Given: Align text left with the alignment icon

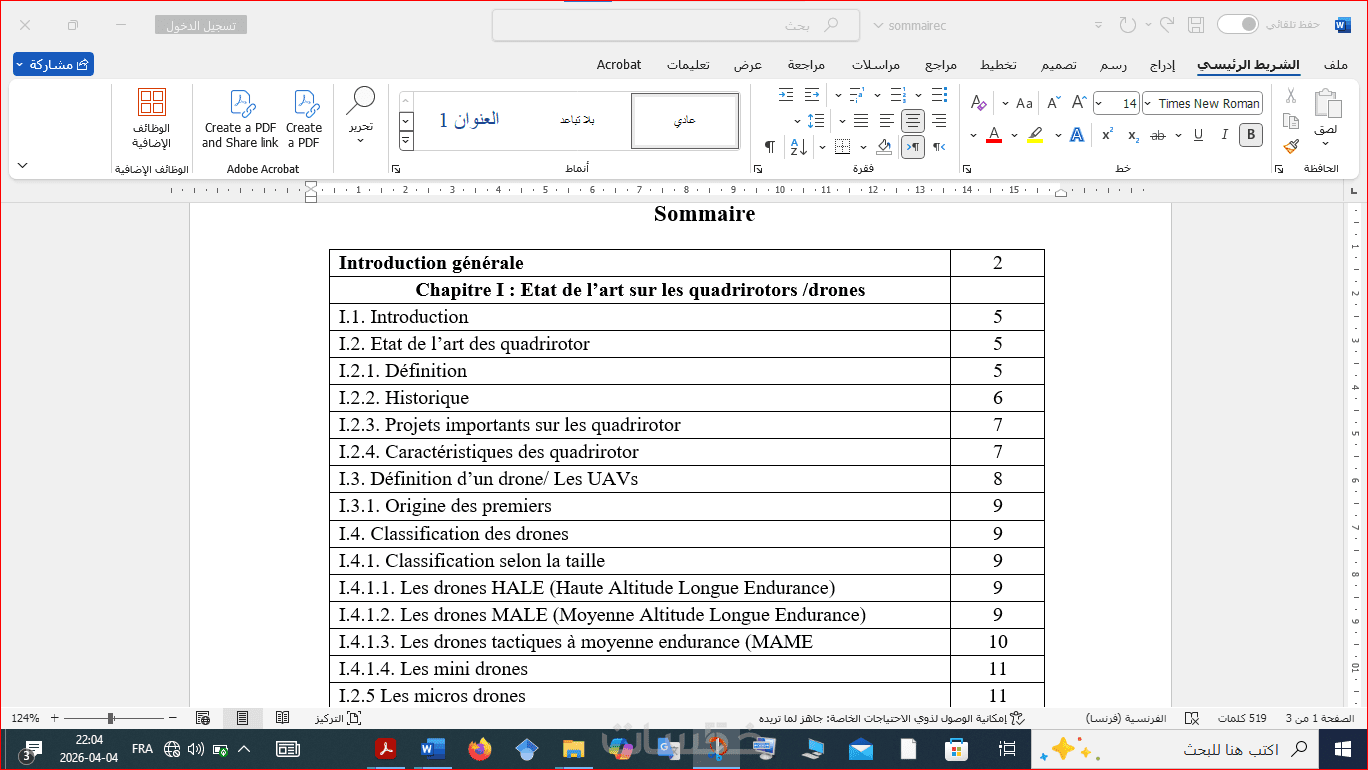Looking at the screenshot, I should pyautogui.click(x=887, y=121).
